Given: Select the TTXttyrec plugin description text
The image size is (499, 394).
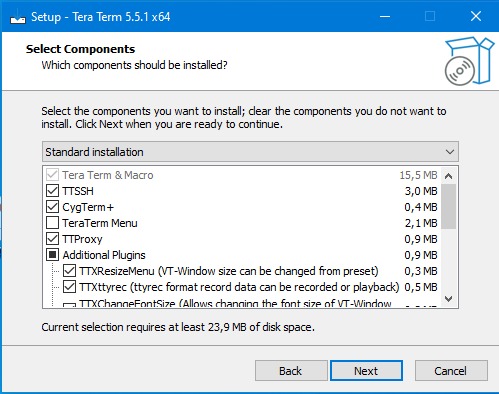Looking at the screenshot, I should [239, 287].
